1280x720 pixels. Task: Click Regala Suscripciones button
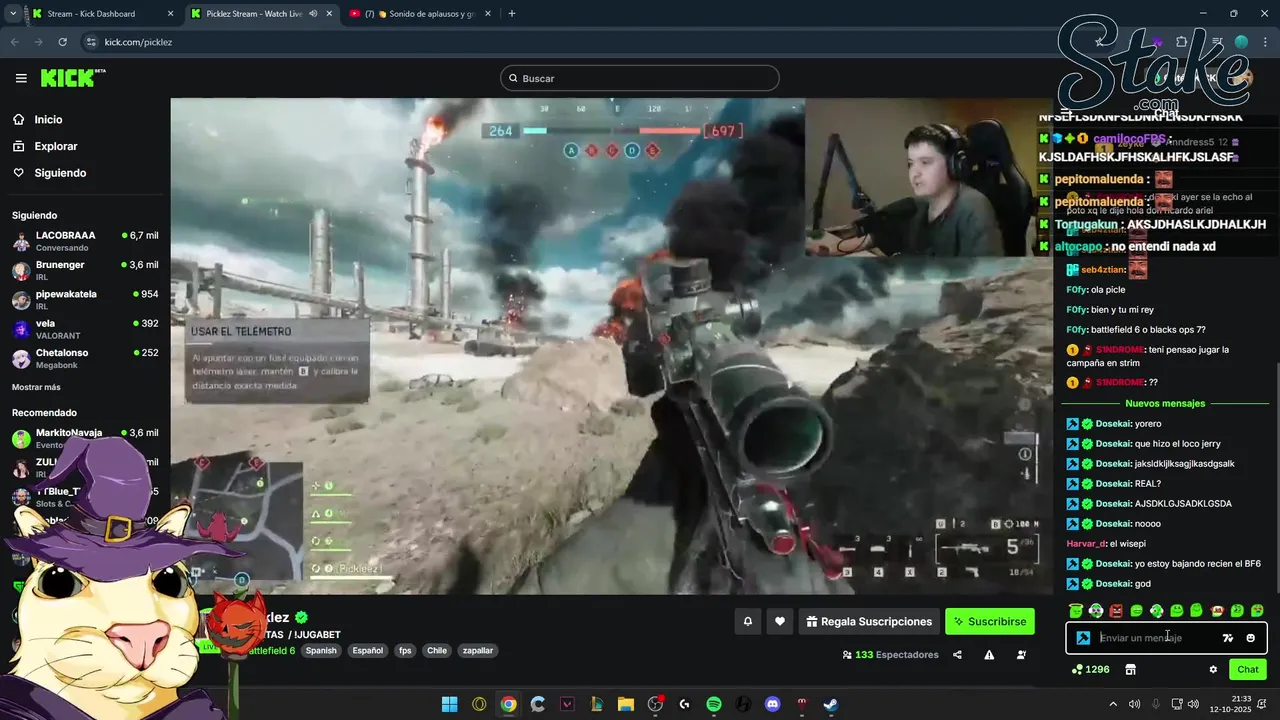tap(869, 621)
